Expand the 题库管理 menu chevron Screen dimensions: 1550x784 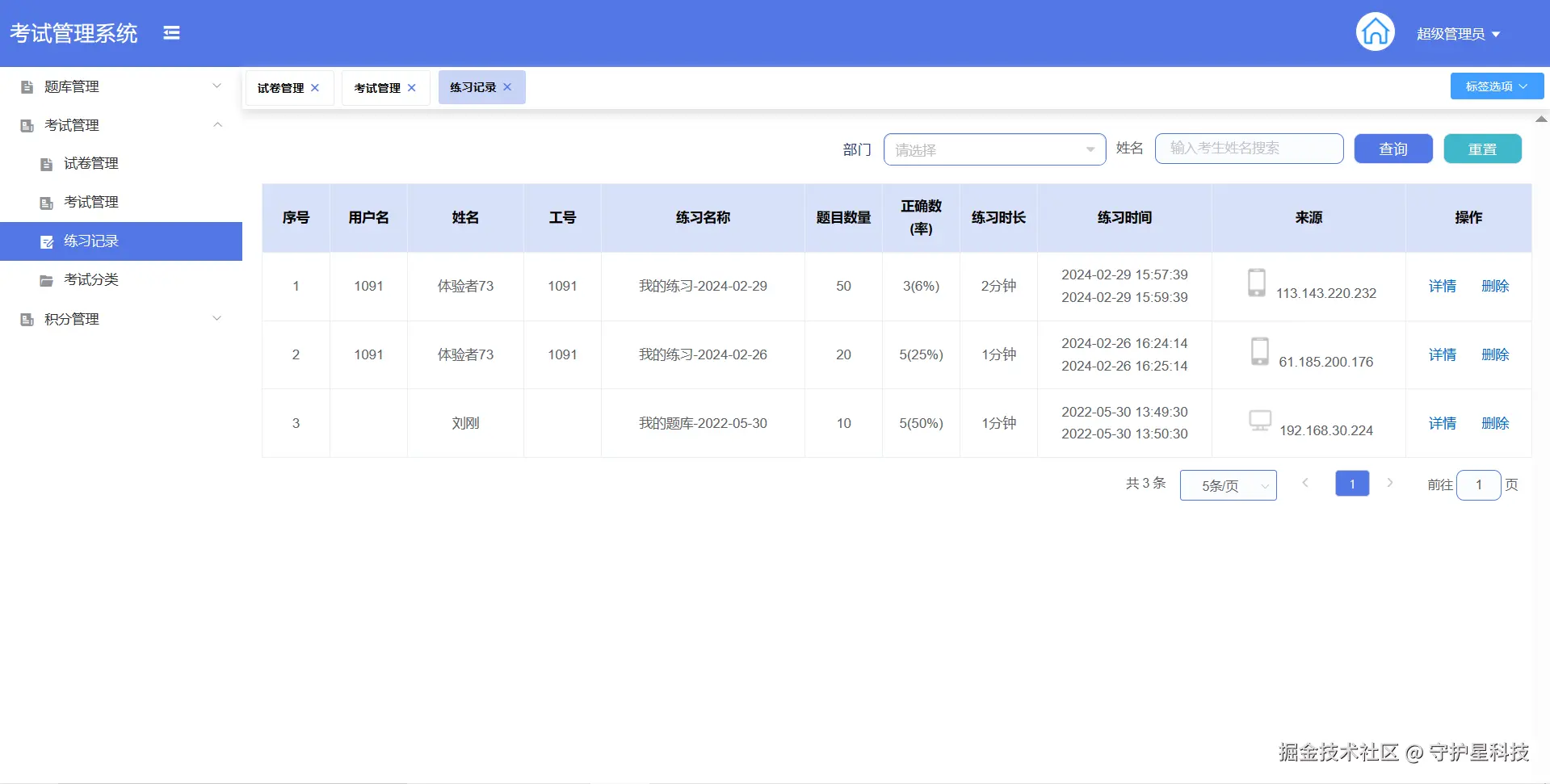pos(216,85)
